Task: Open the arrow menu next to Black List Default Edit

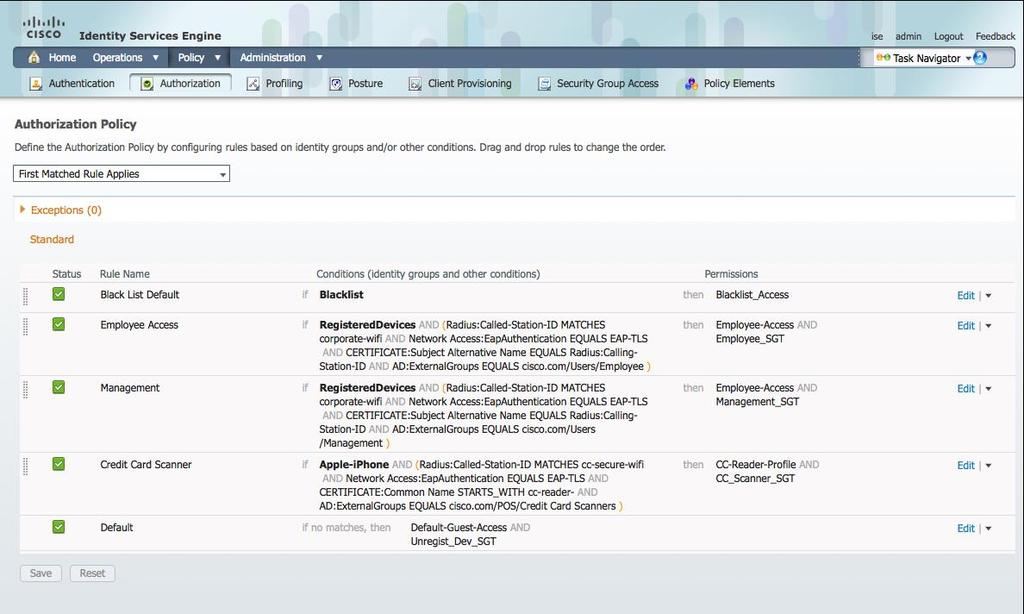Action: (989, 296)
